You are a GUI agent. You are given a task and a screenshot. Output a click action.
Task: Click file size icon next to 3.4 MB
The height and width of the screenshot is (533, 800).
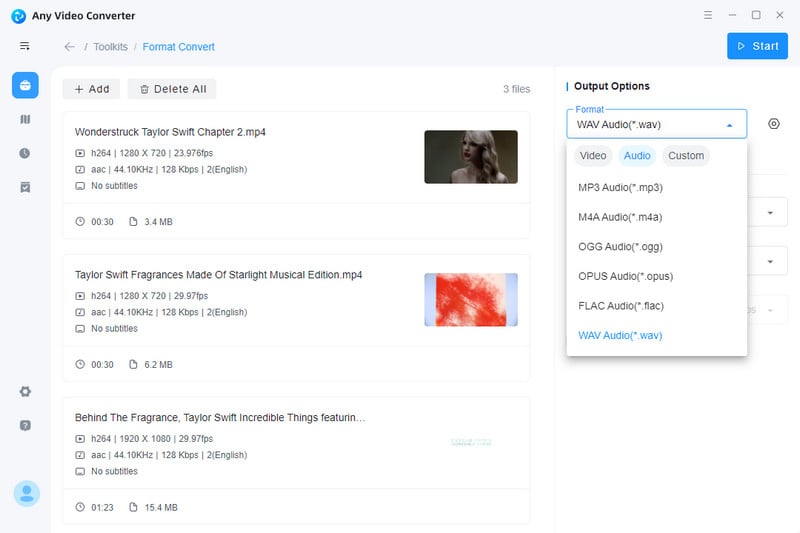point(133,221)
